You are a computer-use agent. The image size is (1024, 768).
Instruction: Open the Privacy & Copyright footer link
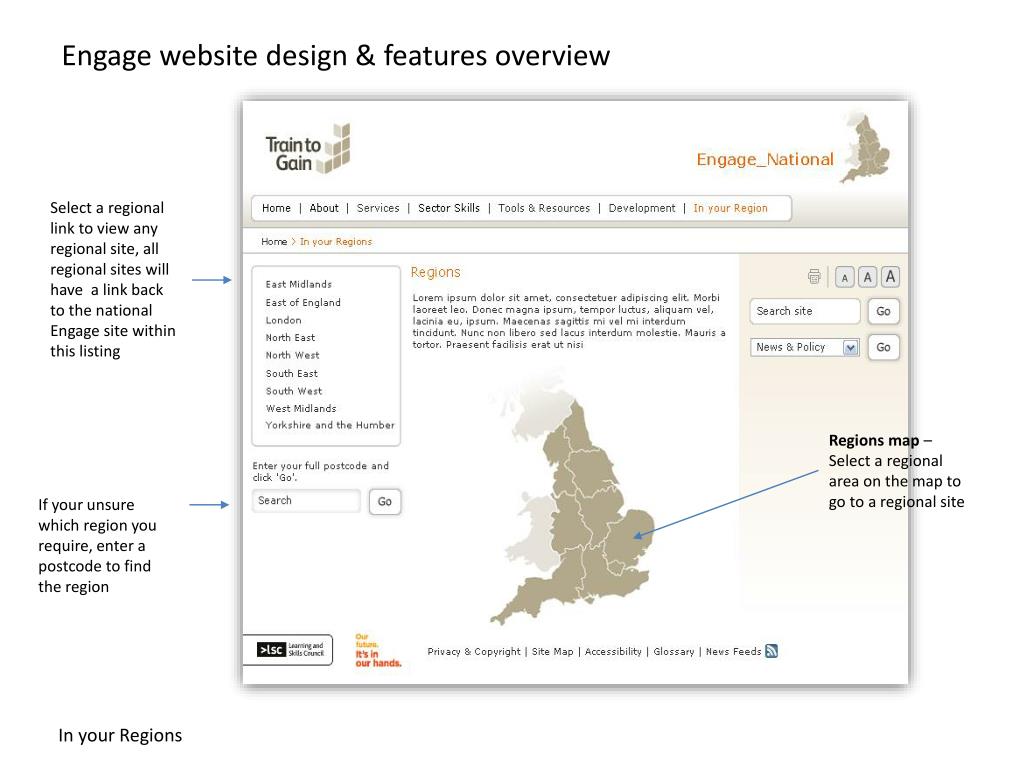click(474, 652)
